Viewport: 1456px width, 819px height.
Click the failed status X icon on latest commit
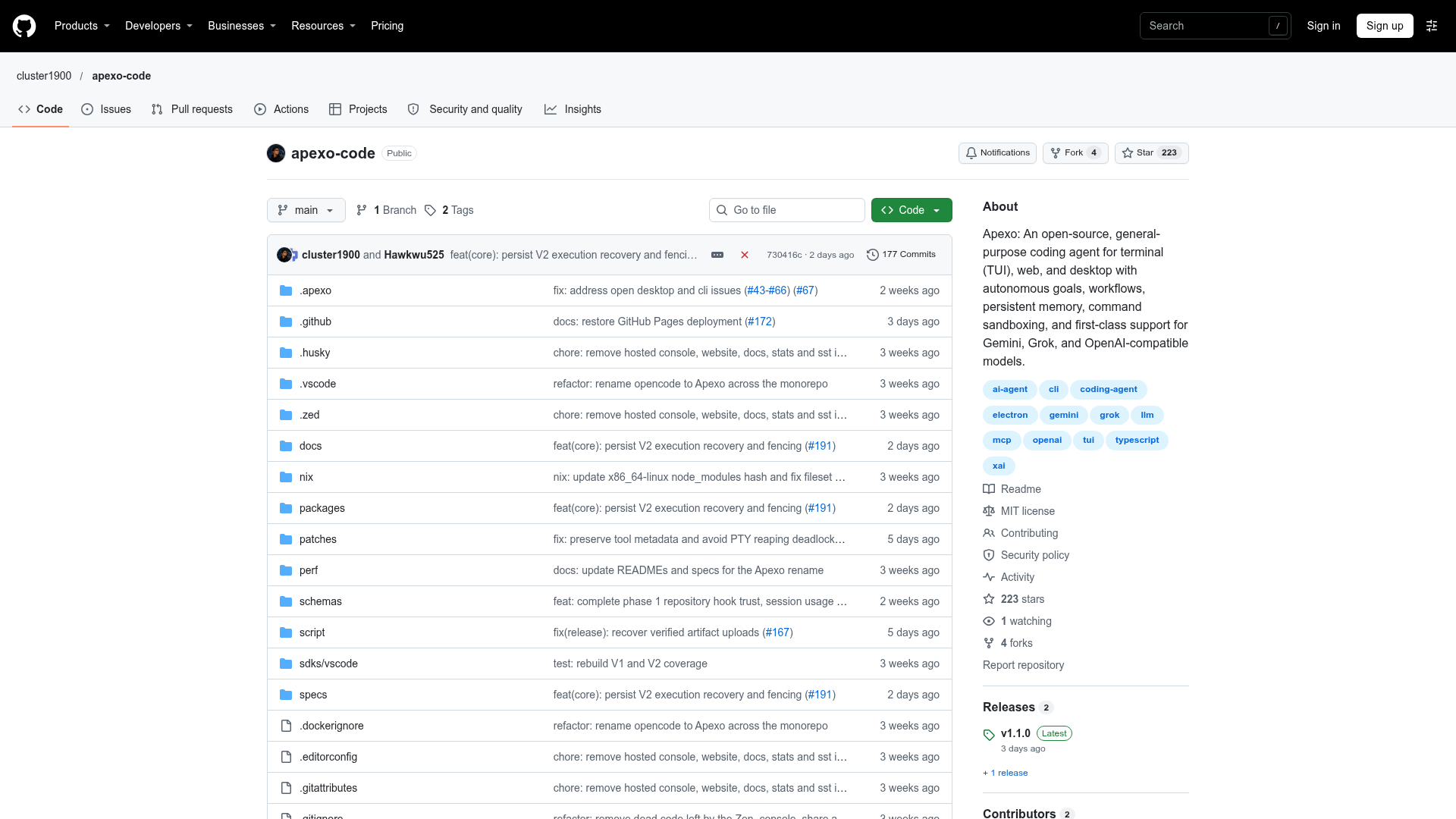(x=745, y=255)
